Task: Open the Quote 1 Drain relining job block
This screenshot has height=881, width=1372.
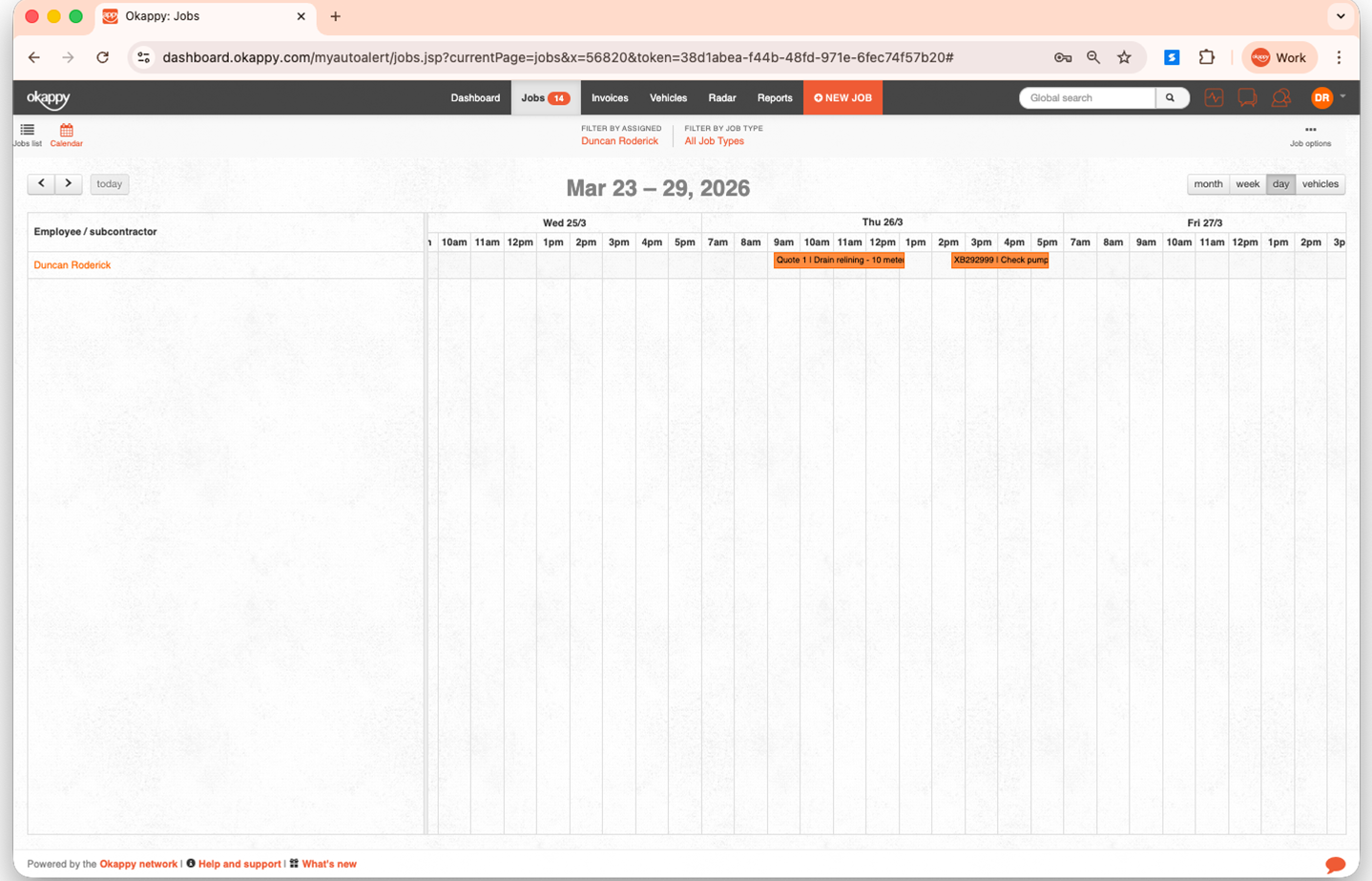Action: click(839, 261)
